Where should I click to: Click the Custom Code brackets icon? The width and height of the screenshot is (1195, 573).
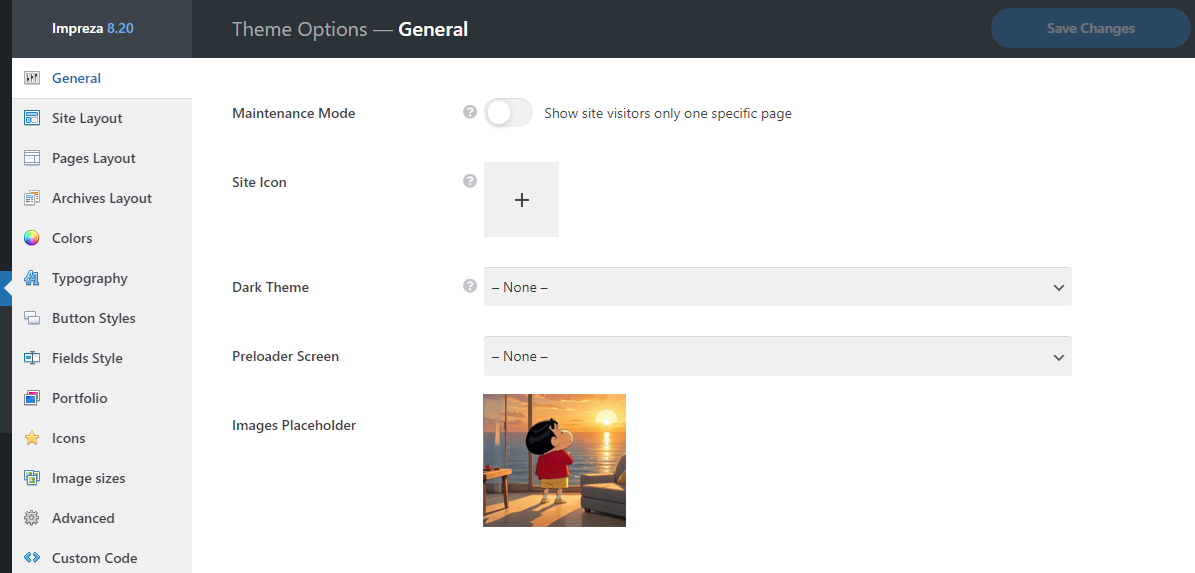coord(32,558)
